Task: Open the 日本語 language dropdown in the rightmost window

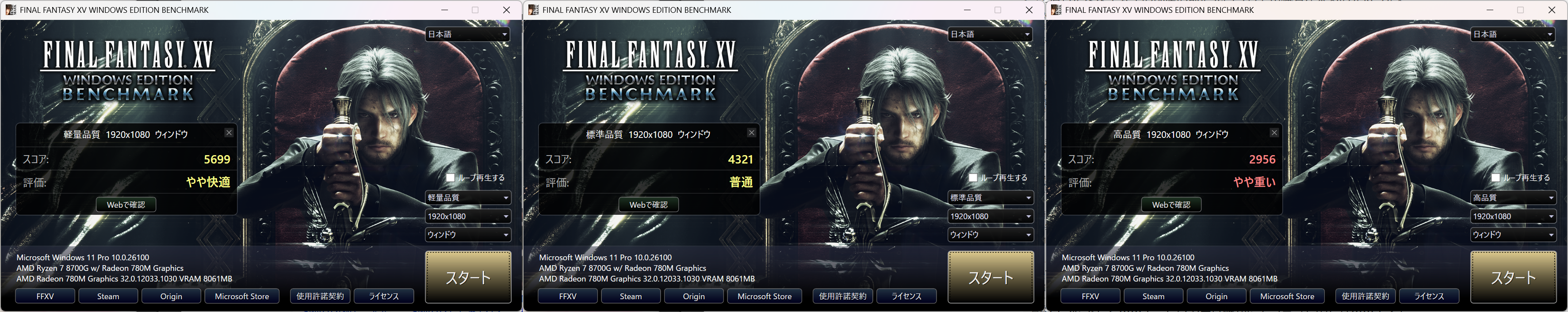Action: [1513, 34]
